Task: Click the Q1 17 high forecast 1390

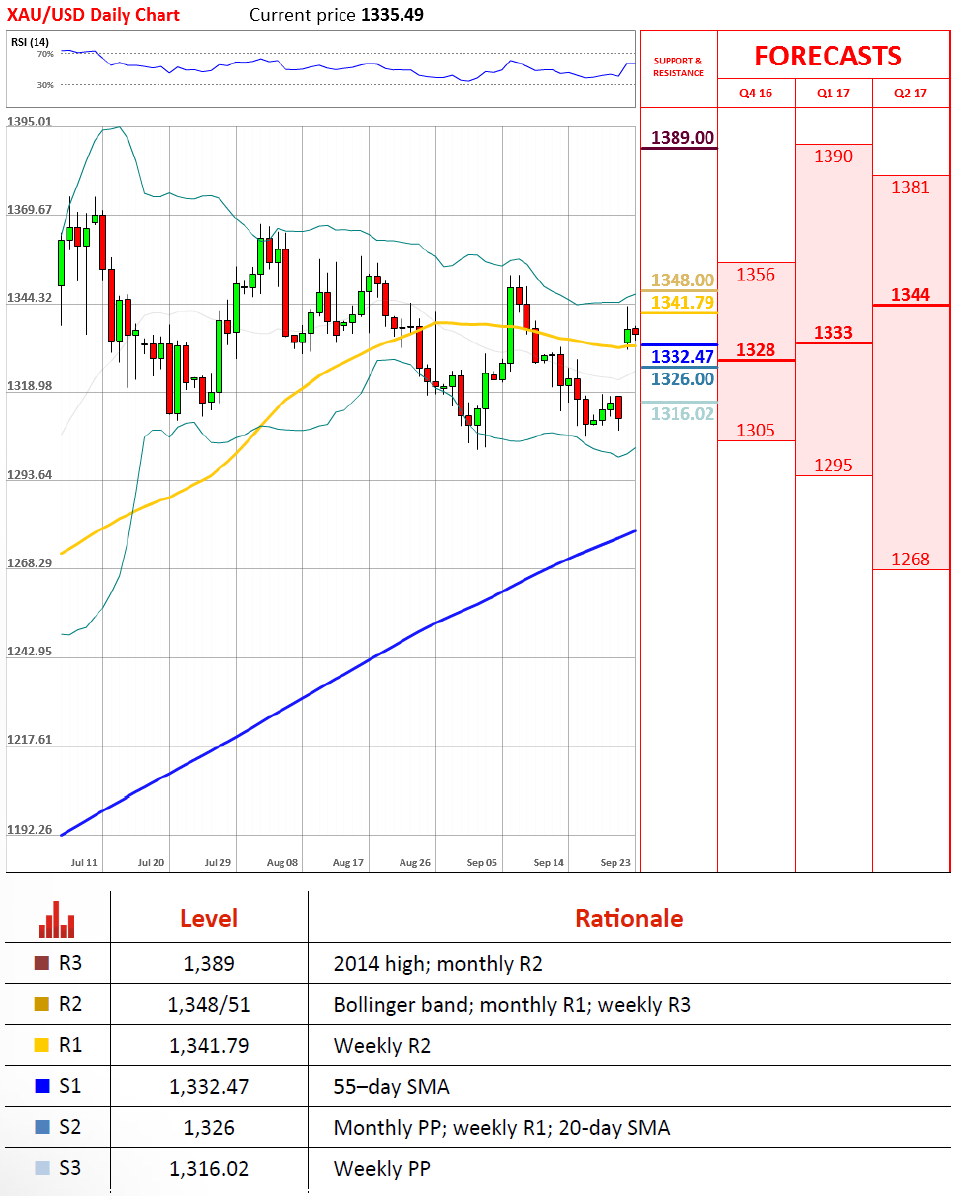Action: pos(833,156)
